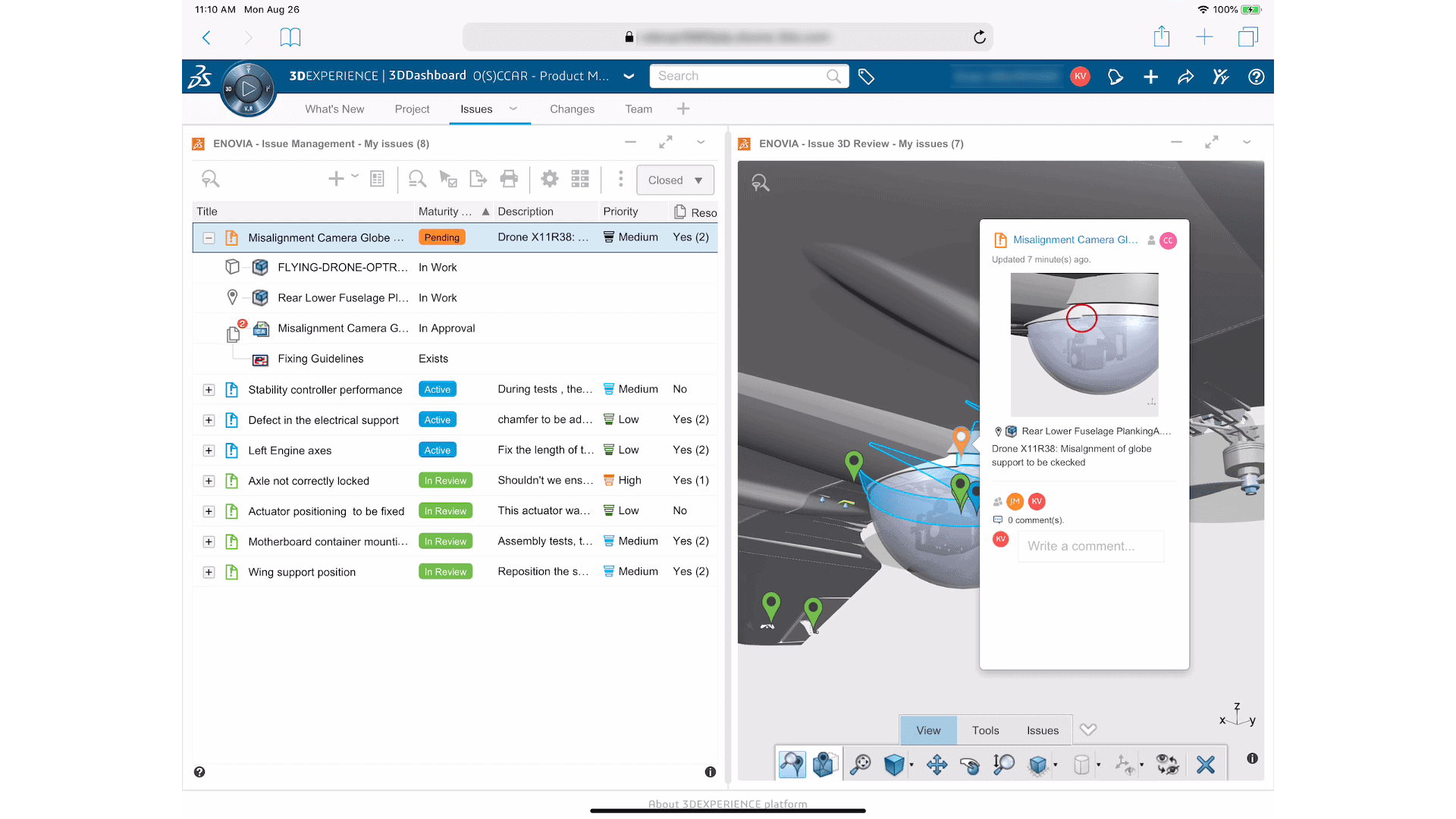
Task: Select the Pan arrows tool
Action: (x=937, y=764)
